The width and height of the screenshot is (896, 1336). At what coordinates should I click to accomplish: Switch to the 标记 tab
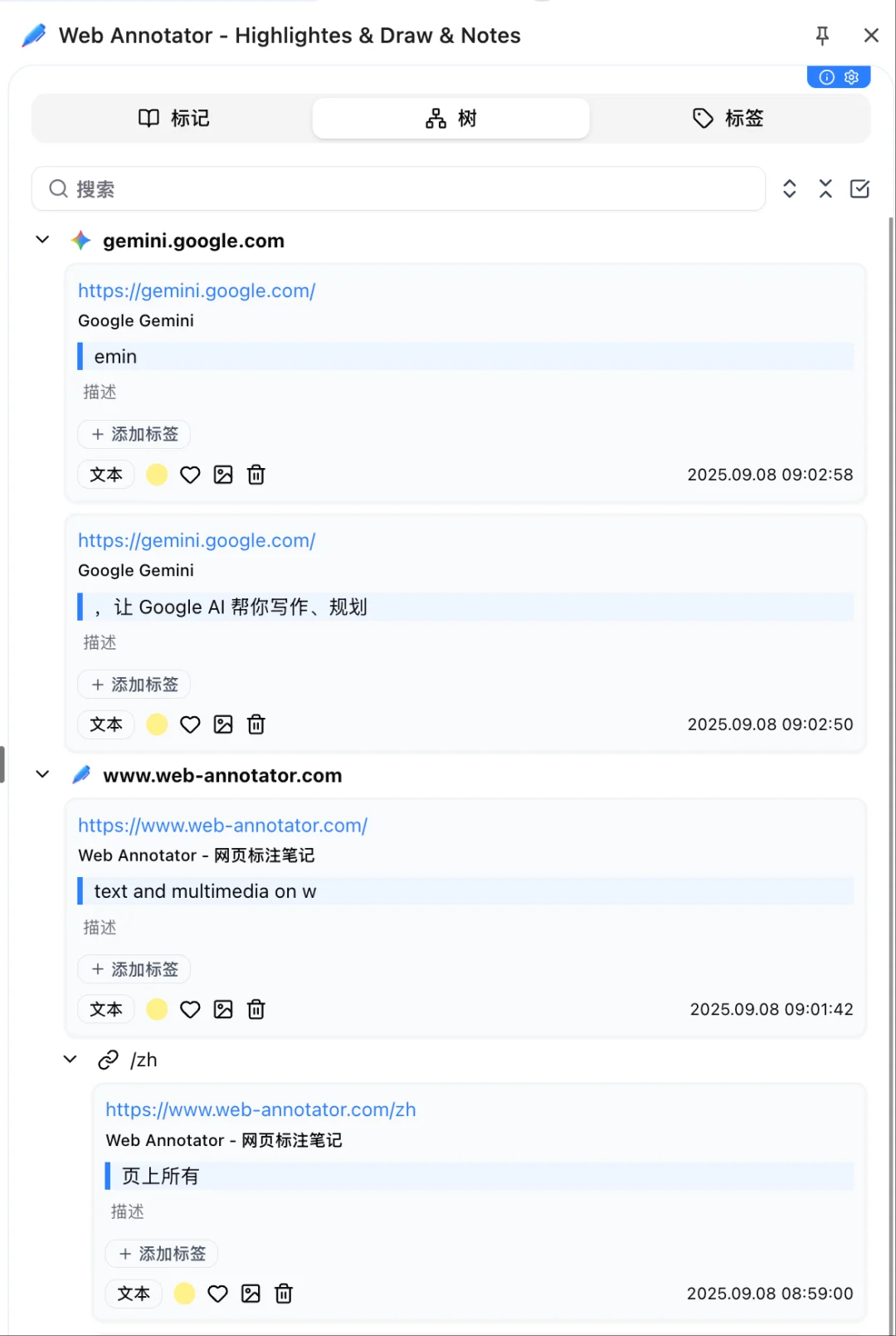coord(173,118)
